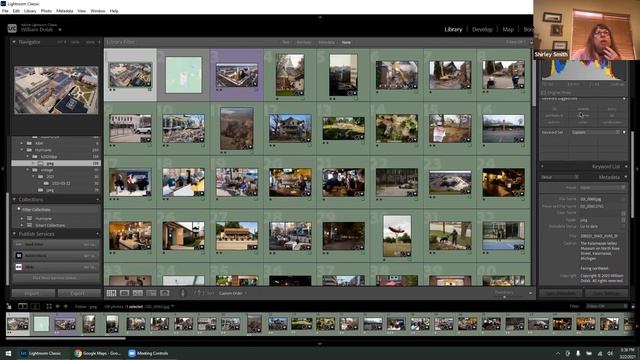Viewport: 640px width, 360px height.
Task: Hide the top module picker arrow
Action: pyautogui.click(x=320, y=17)
